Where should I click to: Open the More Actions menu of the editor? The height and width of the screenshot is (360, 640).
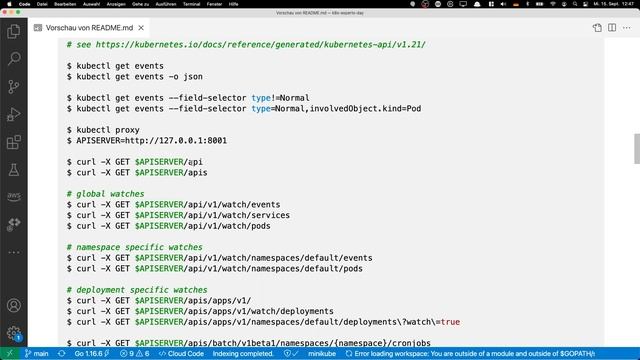click(627, 28)
